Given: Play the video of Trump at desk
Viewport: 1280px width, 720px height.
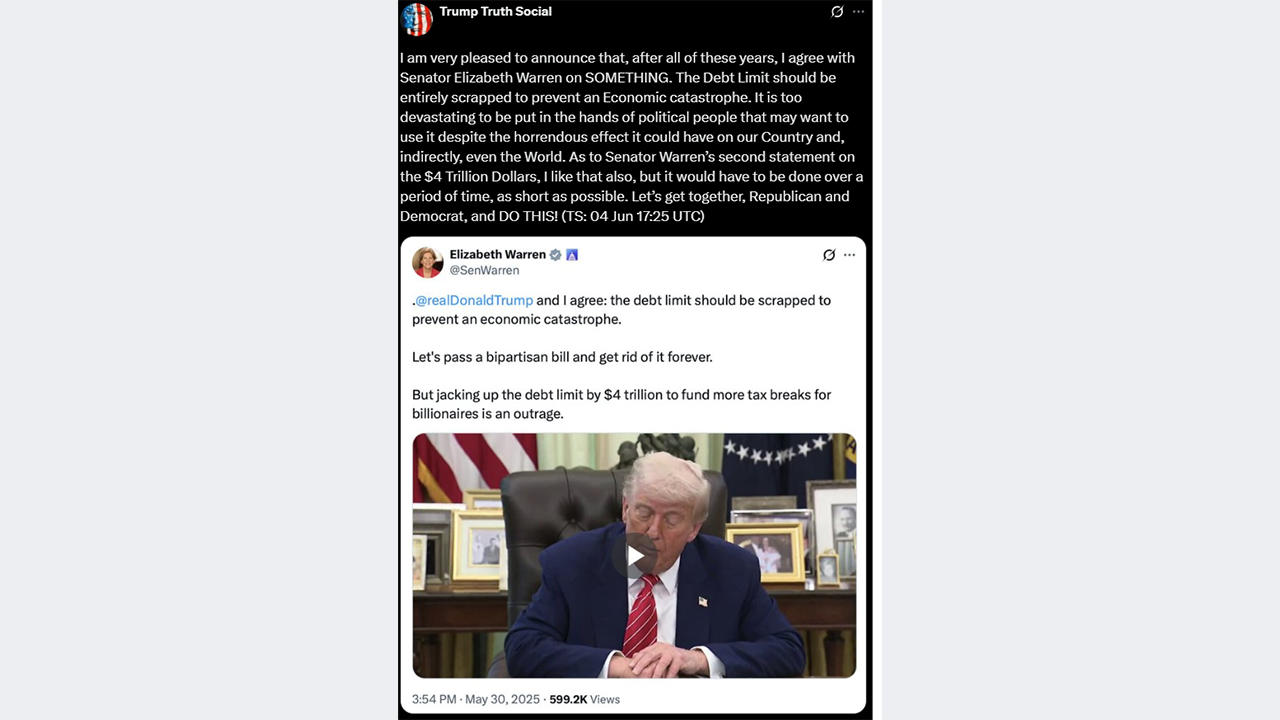Looking at the screenshot, I should pyautogui.click(x=635, y=556).
